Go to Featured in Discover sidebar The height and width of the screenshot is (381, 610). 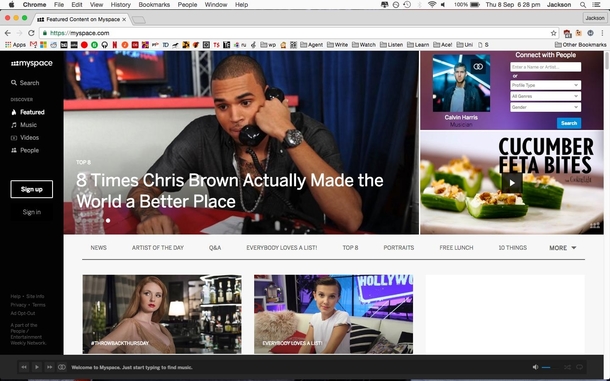point(28,112)
